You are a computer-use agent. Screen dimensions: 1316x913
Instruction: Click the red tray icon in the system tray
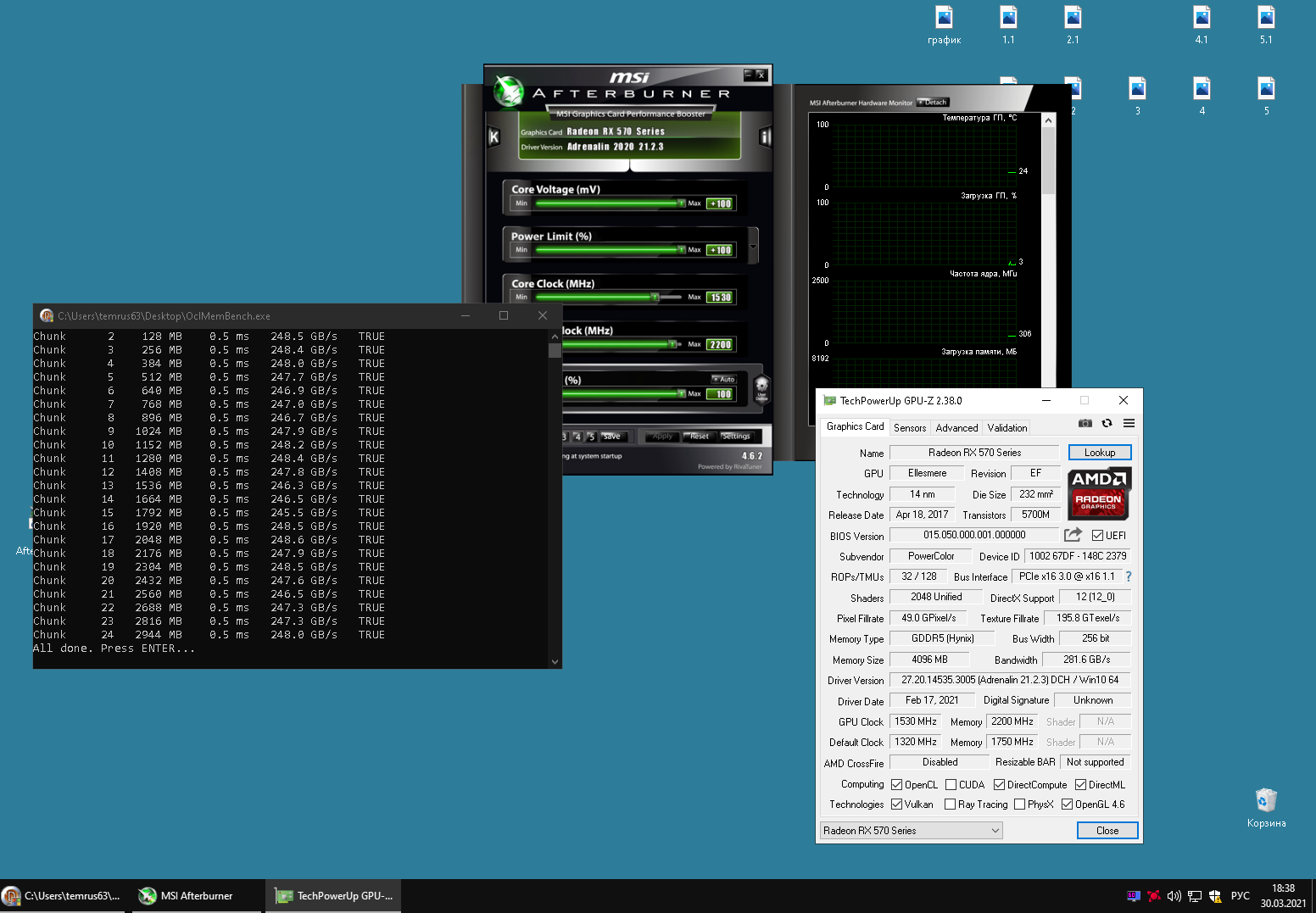tap(1154, 896)
